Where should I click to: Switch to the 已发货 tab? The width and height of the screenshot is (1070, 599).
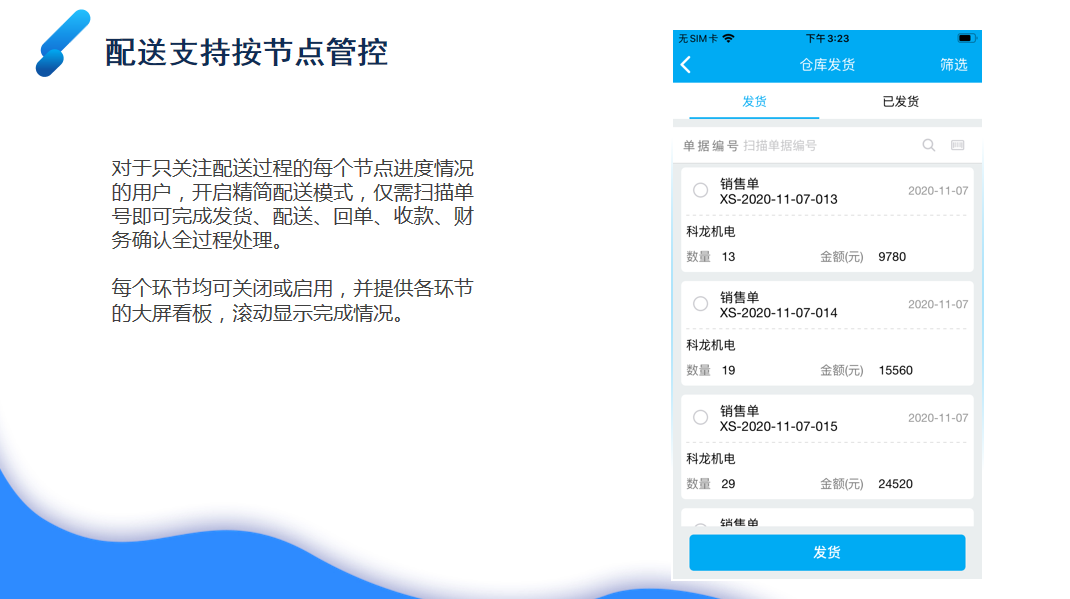pos(900,102)
